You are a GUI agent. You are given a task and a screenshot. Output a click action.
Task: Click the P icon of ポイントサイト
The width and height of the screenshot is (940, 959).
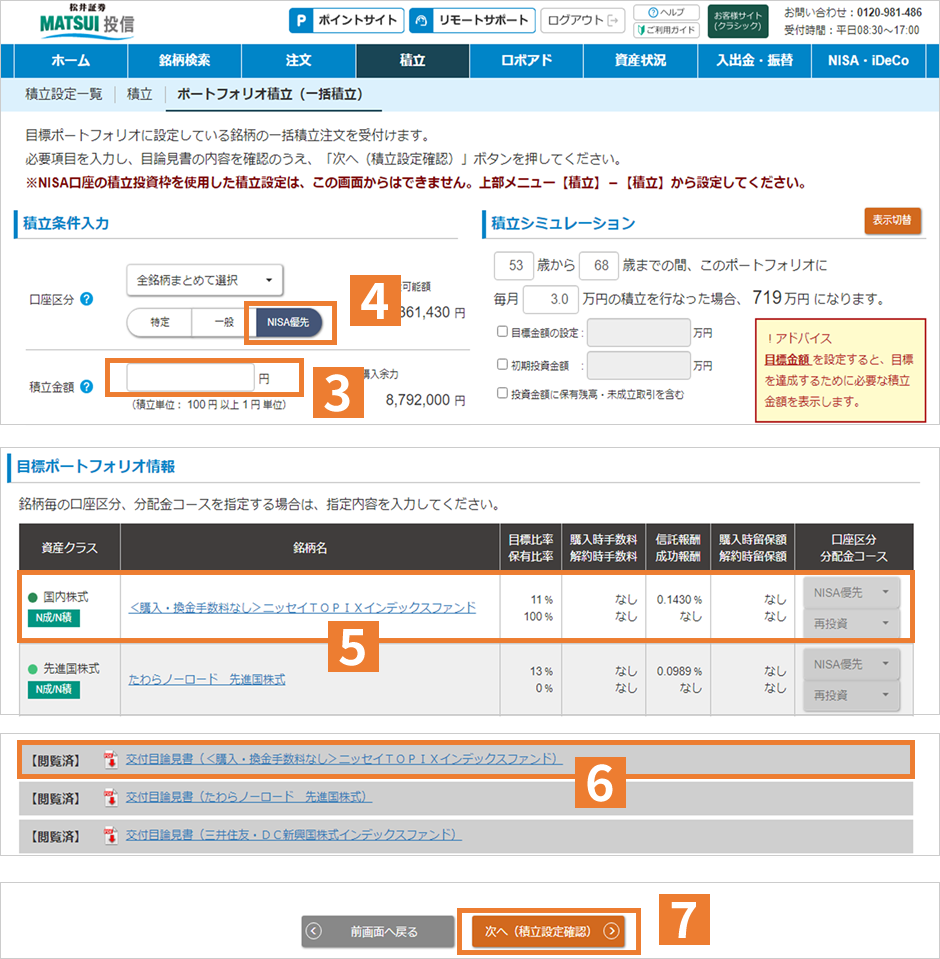[301, 20]
